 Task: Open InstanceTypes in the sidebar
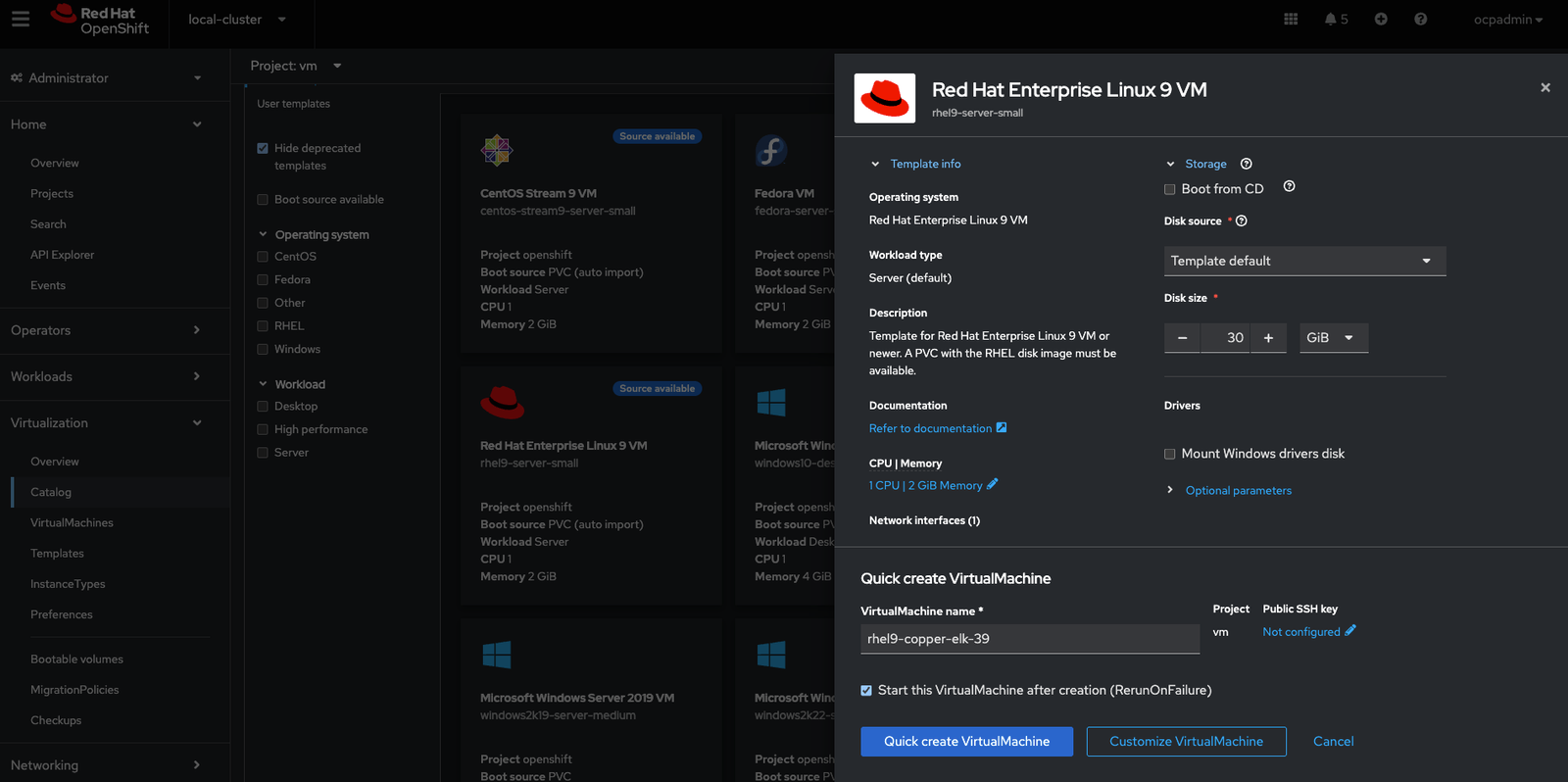(68, 583)
